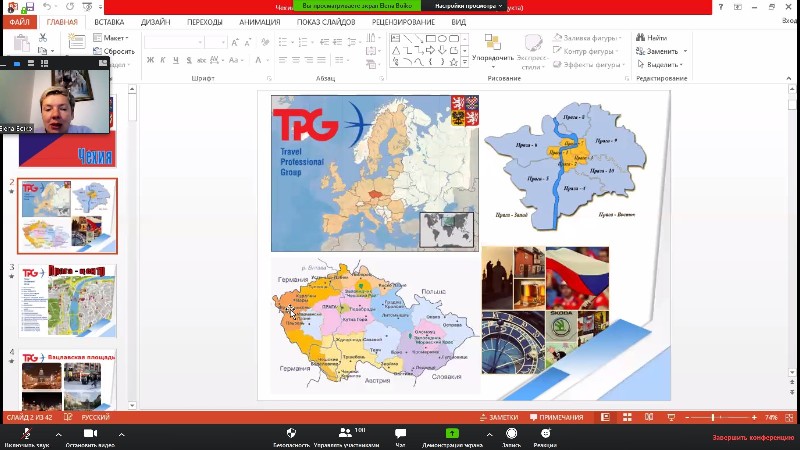
Task: Open the Select (Выделить) dropdown
Action: pyautogui.click(x=661, y=64)
